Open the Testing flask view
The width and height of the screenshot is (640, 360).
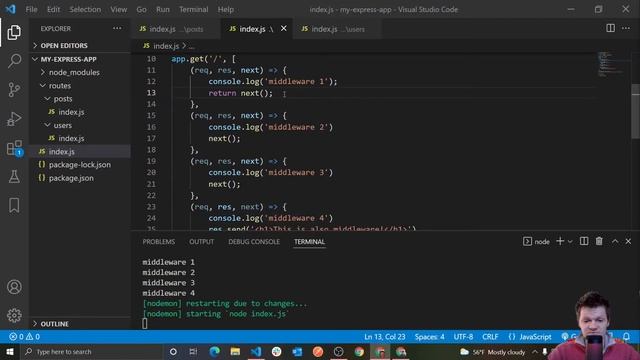pyautogui.click(x=14, y=176)
